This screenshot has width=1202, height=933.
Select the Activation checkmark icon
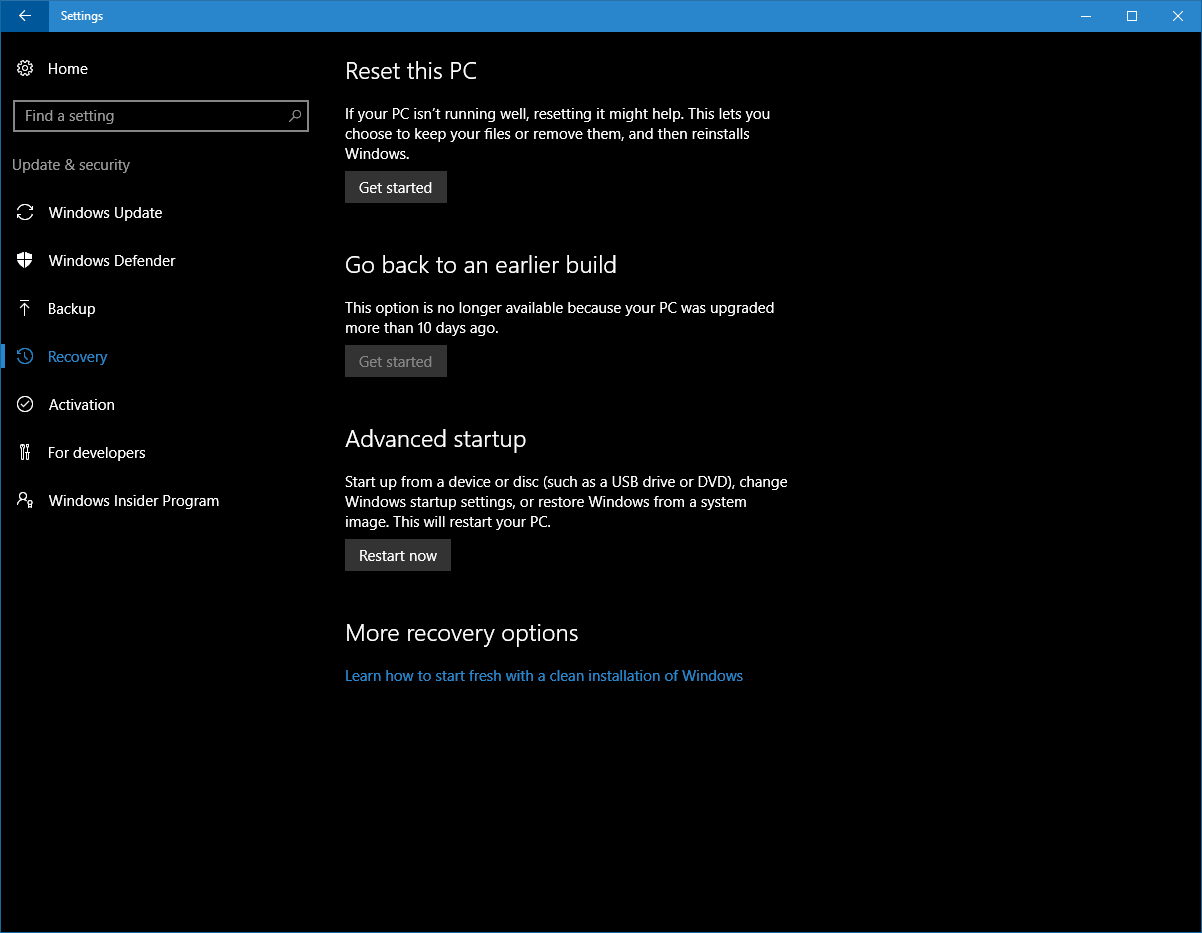click(x=25, y=404)
